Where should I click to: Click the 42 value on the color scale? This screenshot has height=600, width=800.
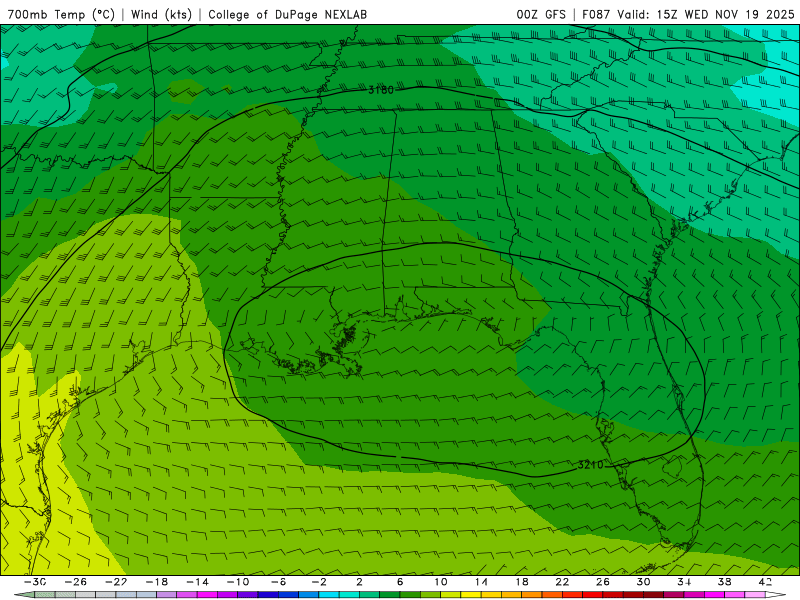pos(765,582)
